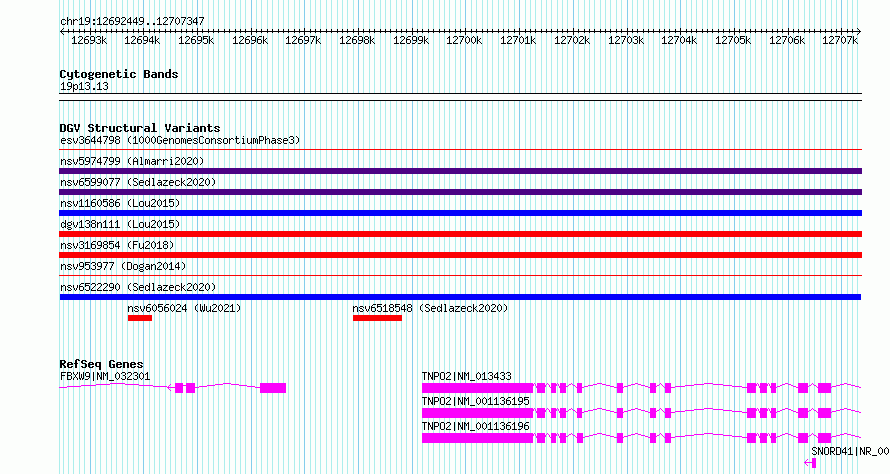The width and height of the screenshot is (890, 474).
Task: Click nsv6522290 (Sedlazeck2020) label
Action: pyautogui.click(x=138, y=287)
